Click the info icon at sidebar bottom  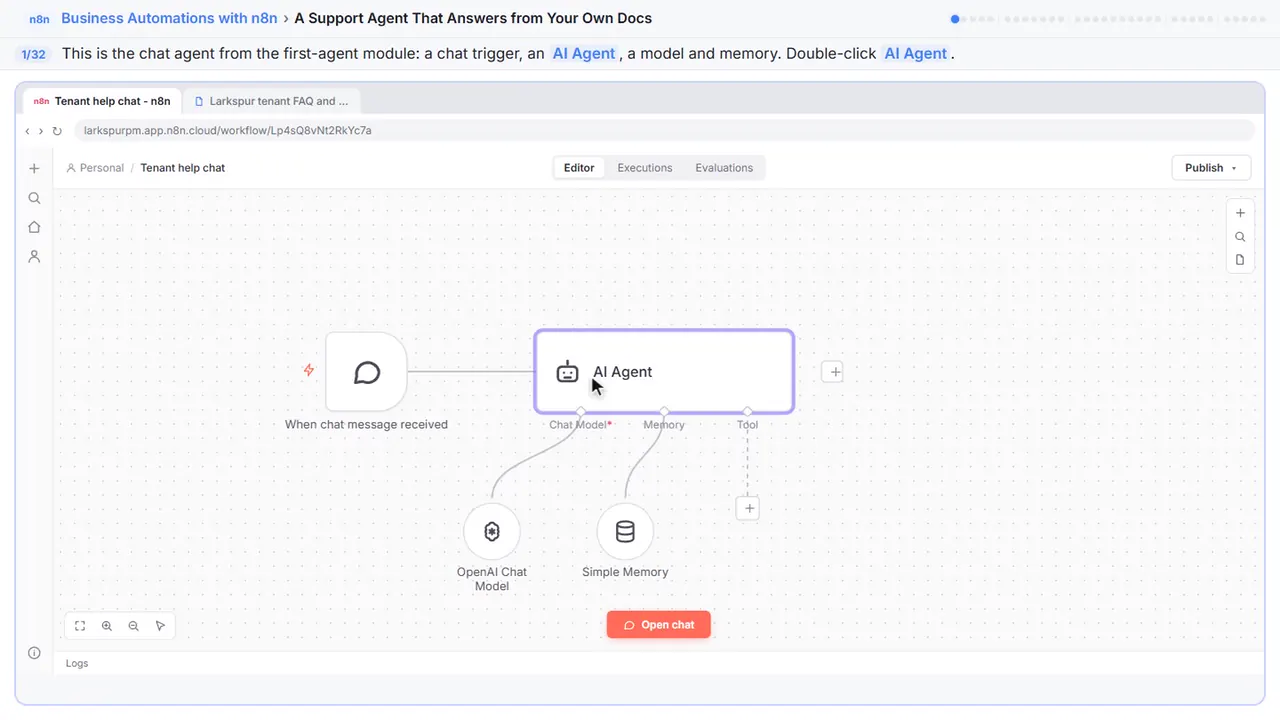pos(34,653)
